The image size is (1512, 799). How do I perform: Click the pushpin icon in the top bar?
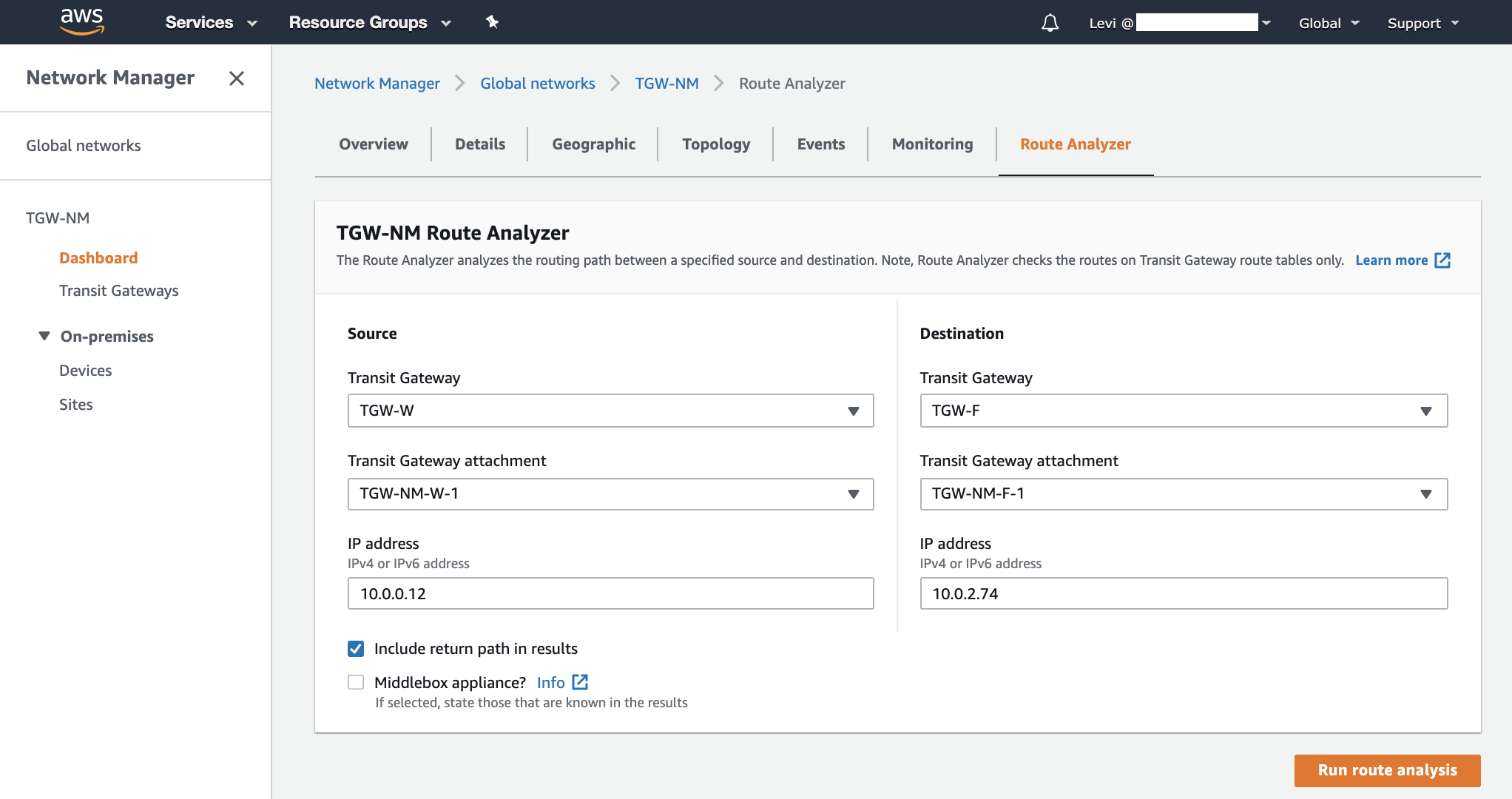492,22
